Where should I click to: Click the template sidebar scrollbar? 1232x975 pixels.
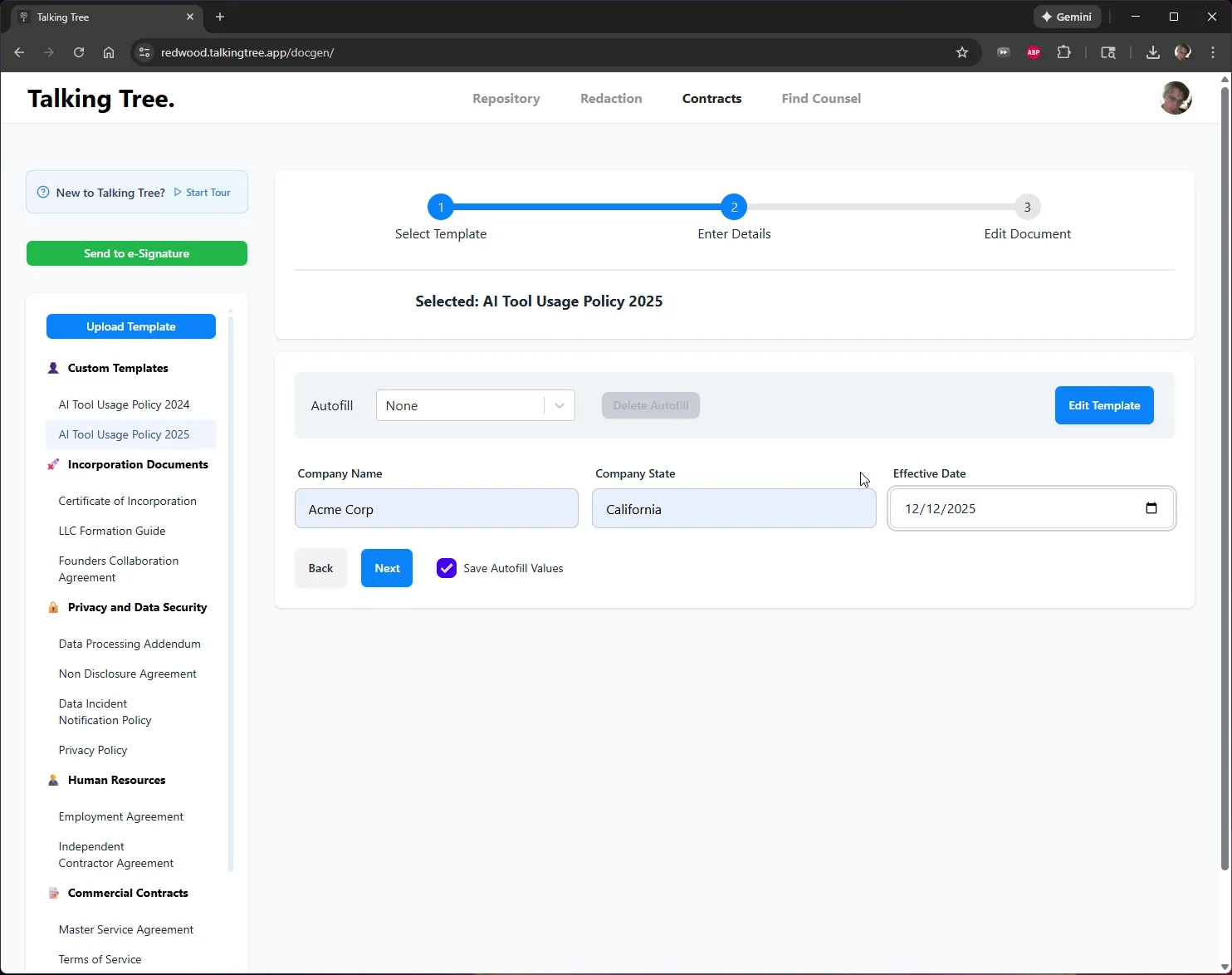(x=231, y=594)
